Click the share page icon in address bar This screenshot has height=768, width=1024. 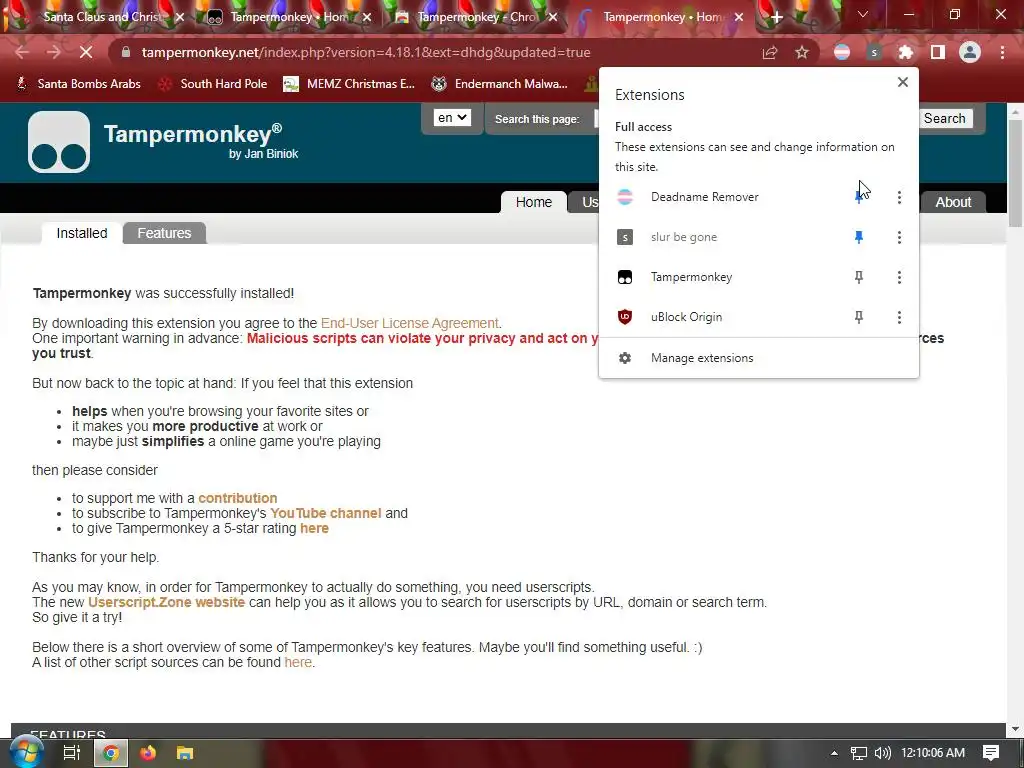[770, 52]
